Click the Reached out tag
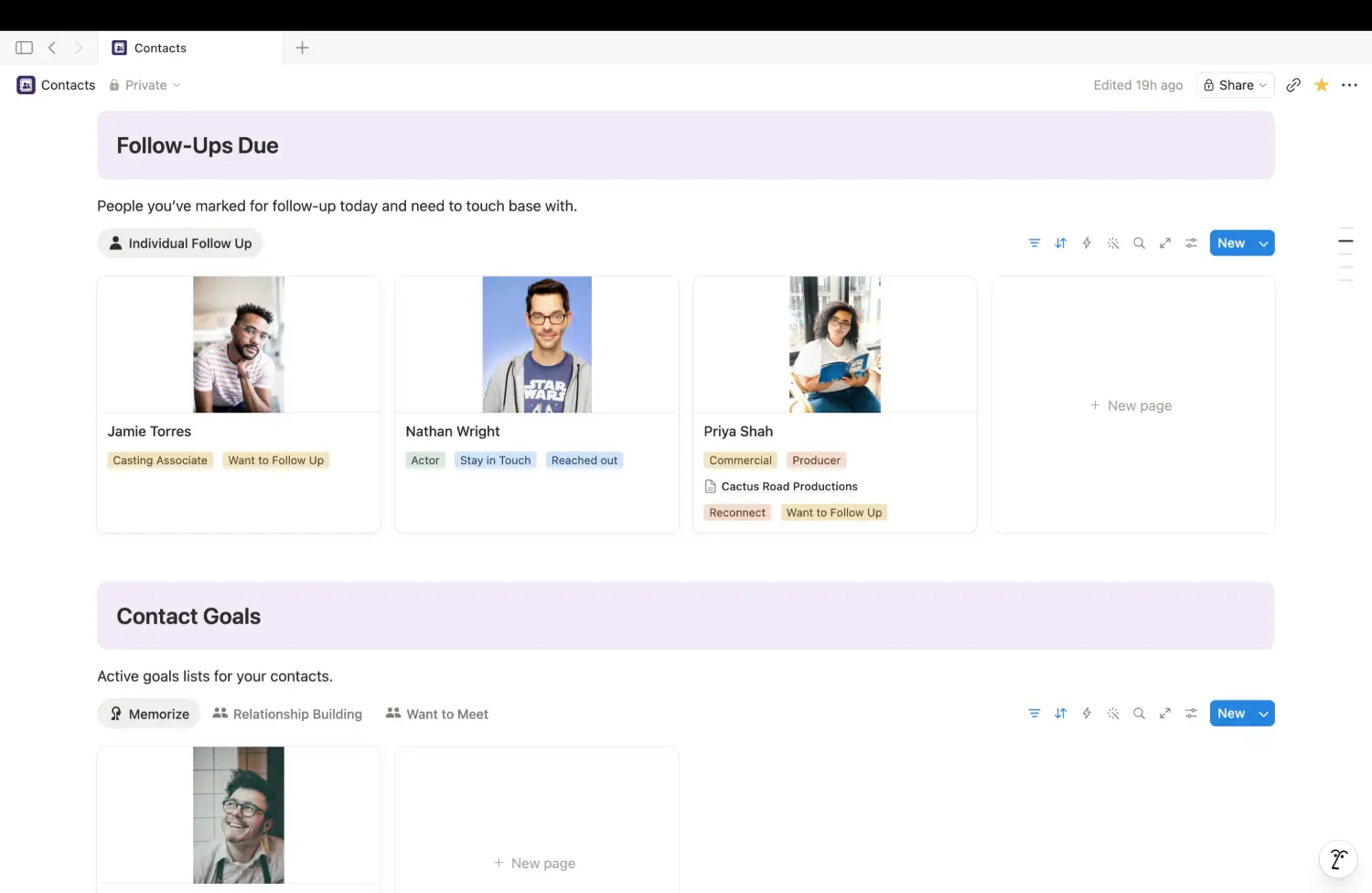The height and width of the screenshot is (893, 1372). click(x=584, y=460)
